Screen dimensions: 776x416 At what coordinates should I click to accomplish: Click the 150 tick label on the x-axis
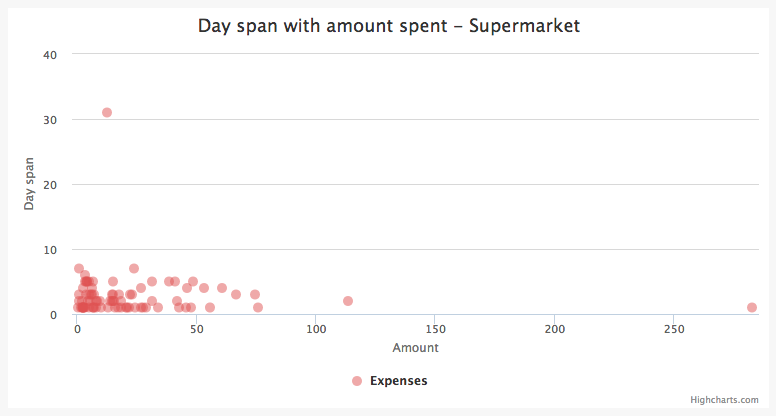[x=435, y=329]
